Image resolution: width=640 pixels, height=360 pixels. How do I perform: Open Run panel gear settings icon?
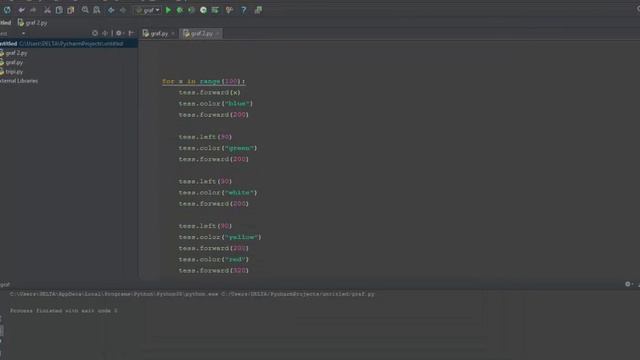coord(628,284)
